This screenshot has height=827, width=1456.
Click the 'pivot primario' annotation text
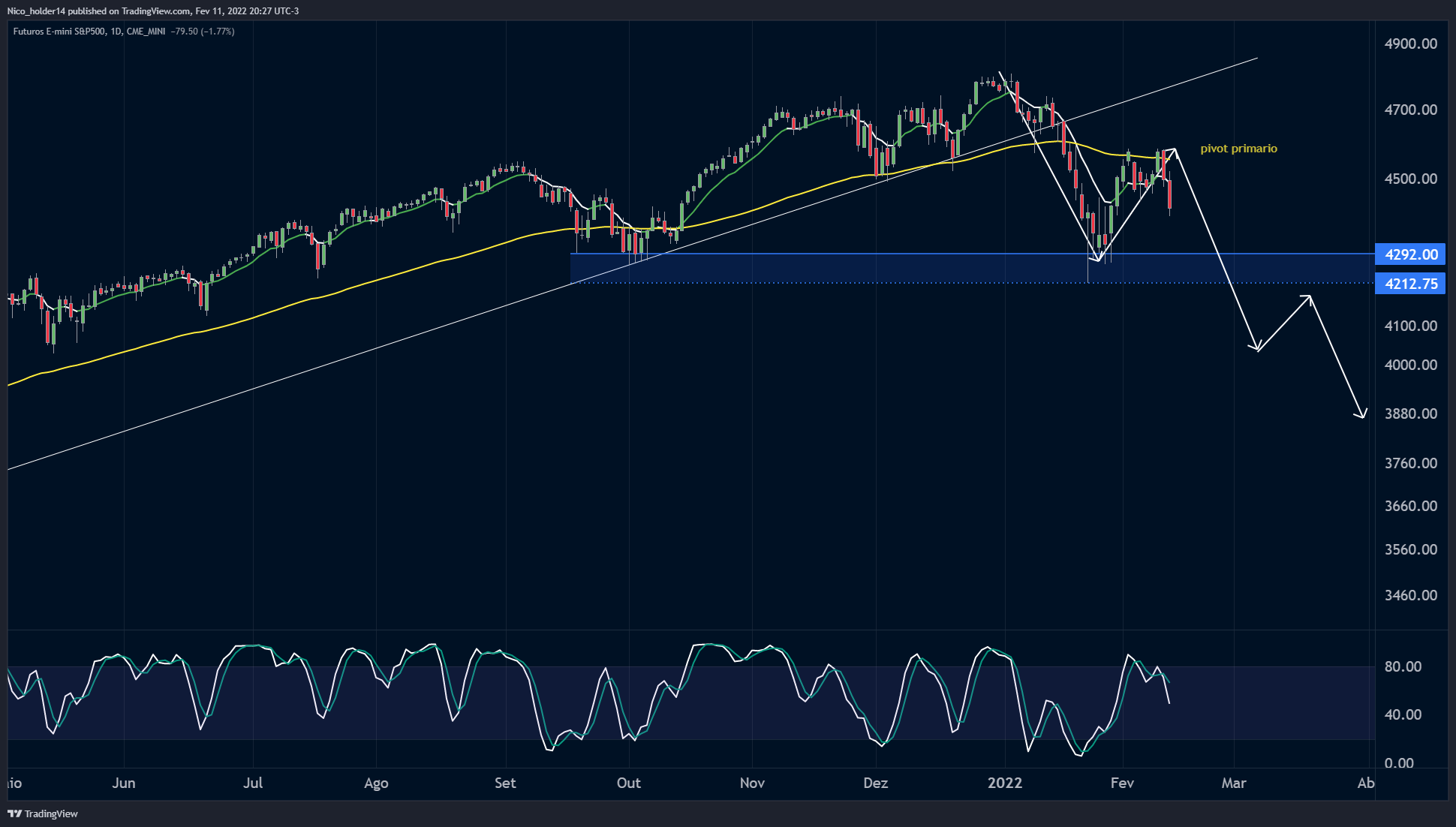tap(1238, 149)
